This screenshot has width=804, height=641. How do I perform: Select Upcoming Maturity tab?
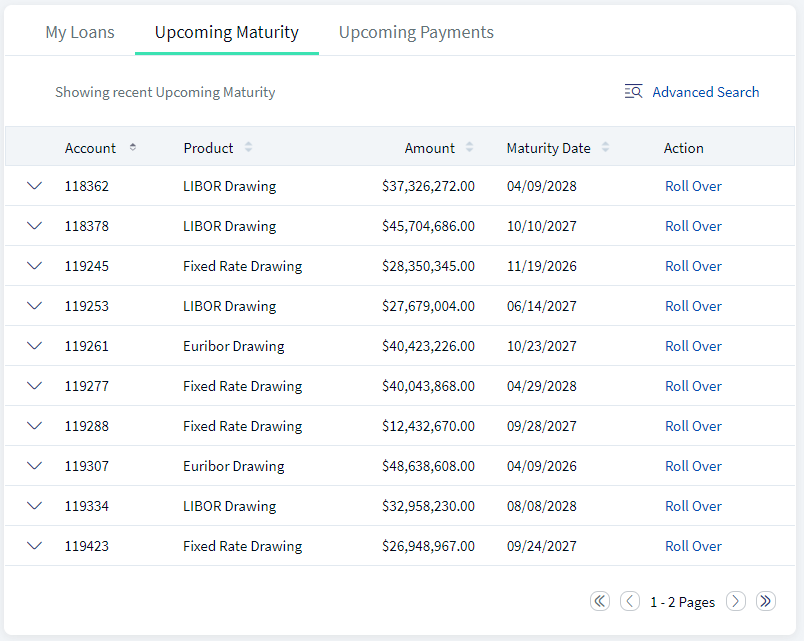[227, 32]
